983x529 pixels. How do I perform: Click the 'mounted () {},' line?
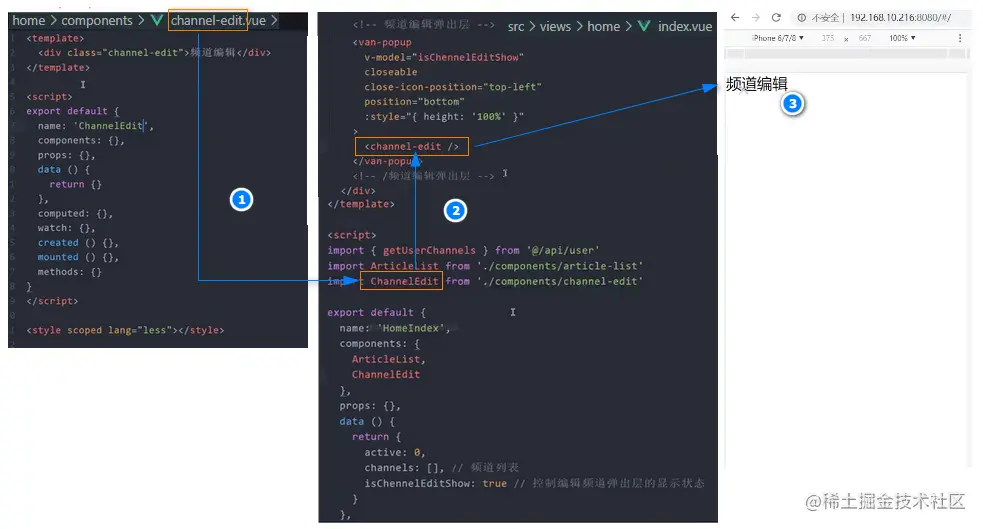click(78, 257)
